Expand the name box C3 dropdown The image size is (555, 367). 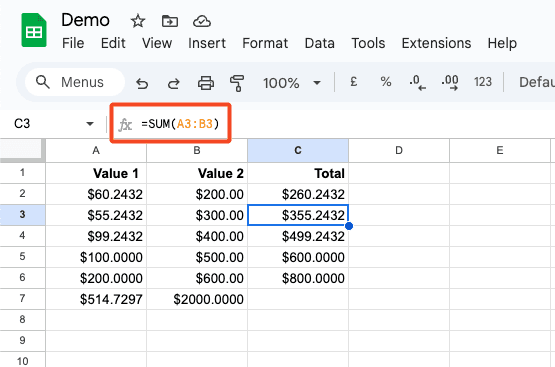pos(90,124)
